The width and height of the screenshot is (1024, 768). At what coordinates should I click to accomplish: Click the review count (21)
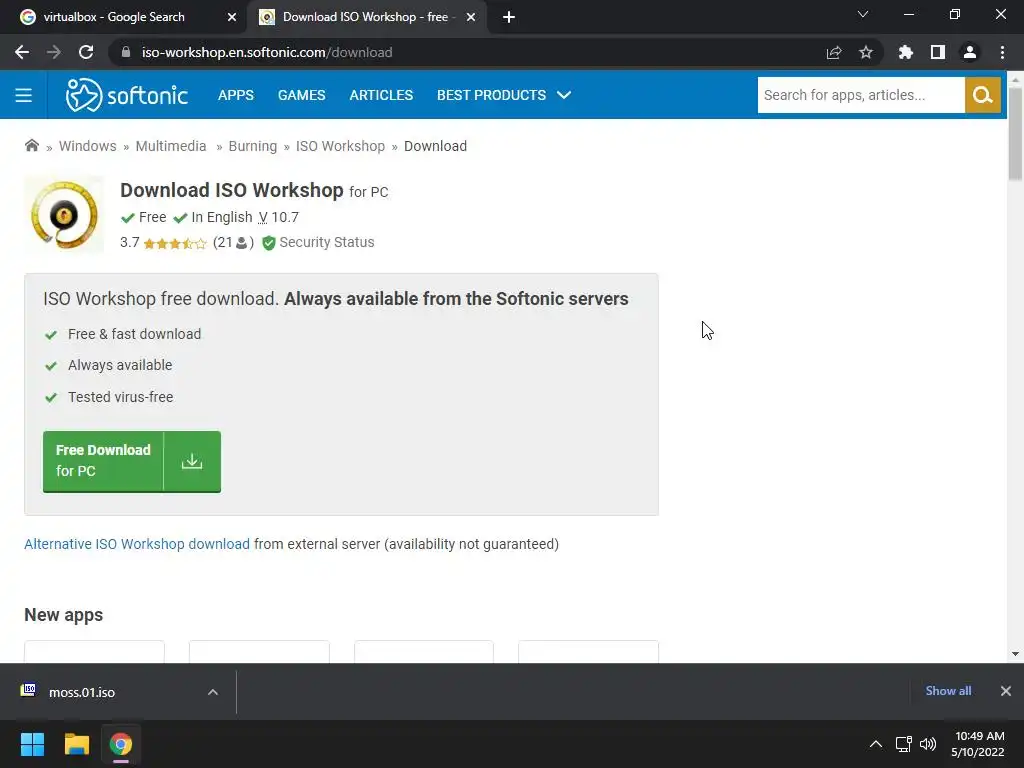233,242
